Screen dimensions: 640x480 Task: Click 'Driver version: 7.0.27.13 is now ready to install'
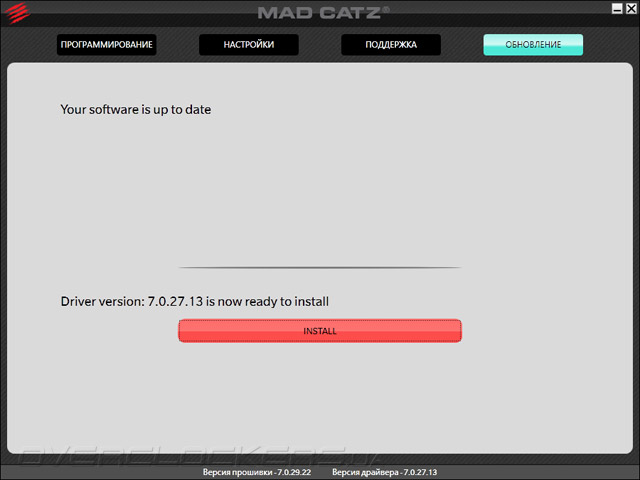click(x=195, y=301)
